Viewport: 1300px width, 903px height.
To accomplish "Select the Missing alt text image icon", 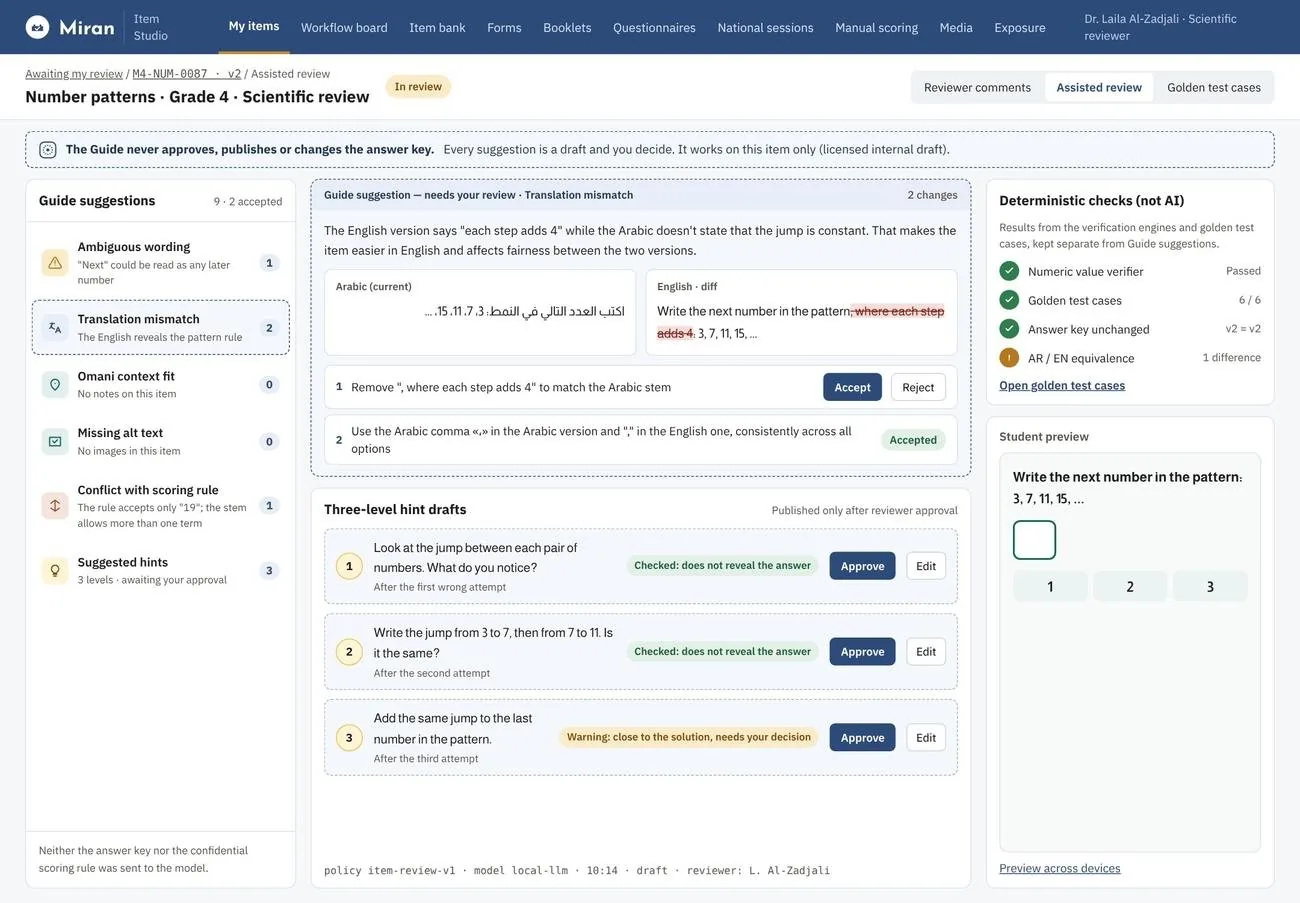I will point(55,442).
